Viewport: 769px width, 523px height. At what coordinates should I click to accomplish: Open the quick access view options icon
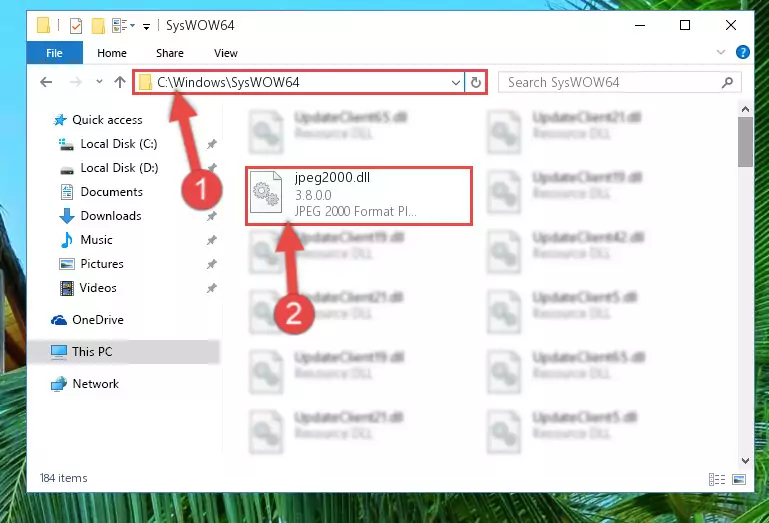[123, 26]
